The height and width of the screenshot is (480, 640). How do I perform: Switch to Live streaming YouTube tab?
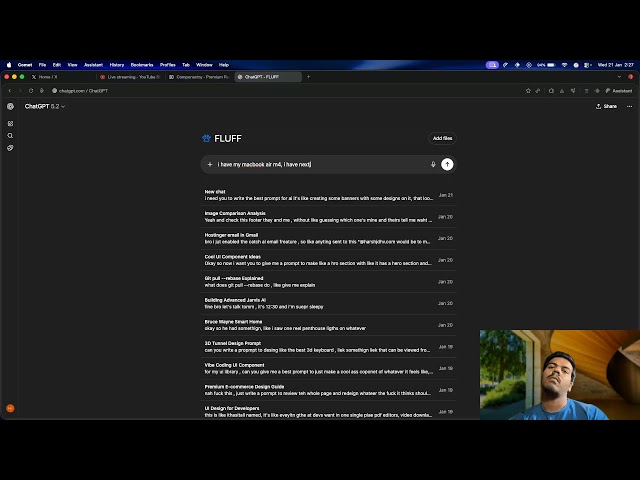click(x=131, y=77)
